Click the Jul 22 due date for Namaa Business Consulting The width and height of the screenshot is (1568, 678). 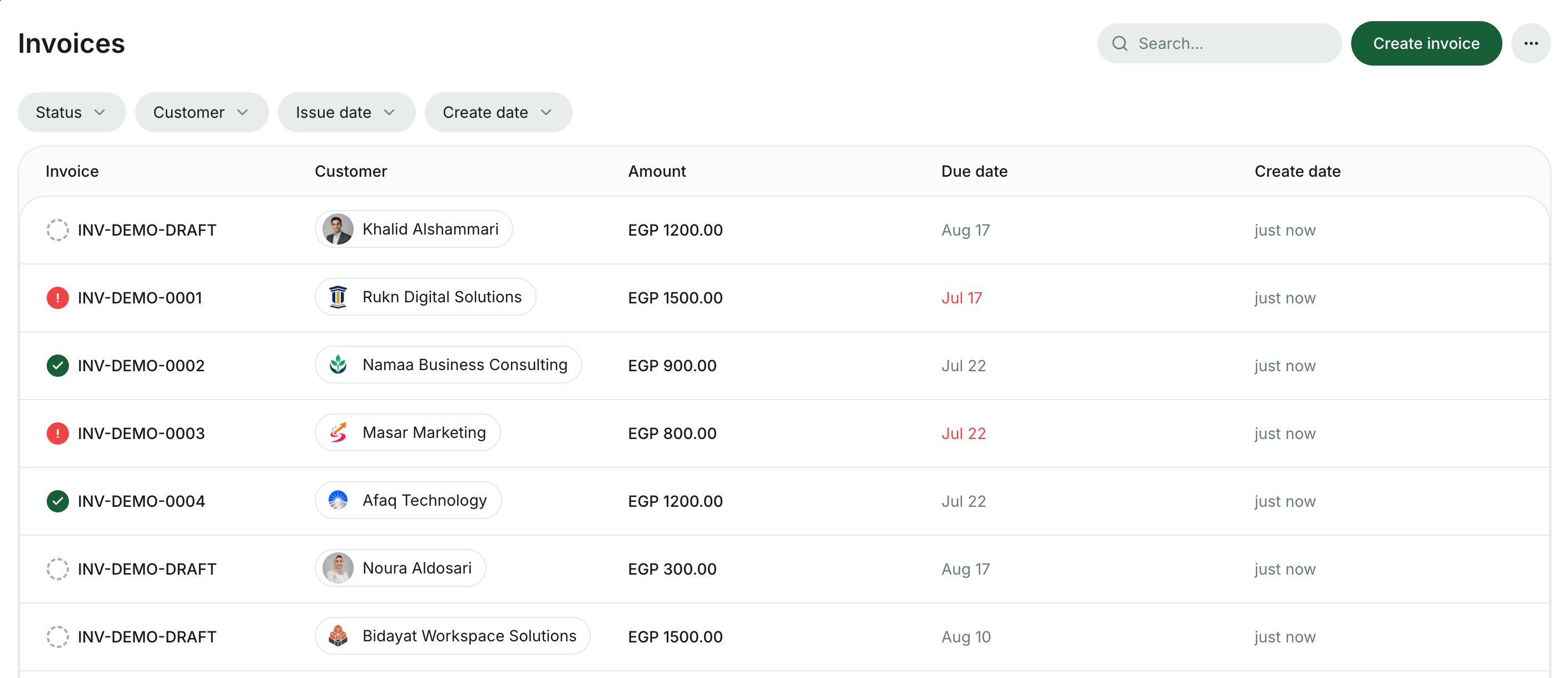pyautogui.click(x=964, y=366)
